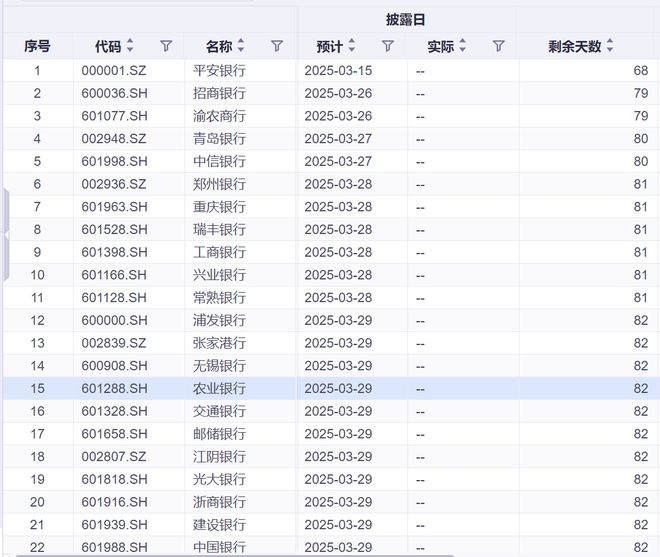Screen dimensions: 660x557
Task: Click stock code 002936.SZ
Action: pos(114,184)
